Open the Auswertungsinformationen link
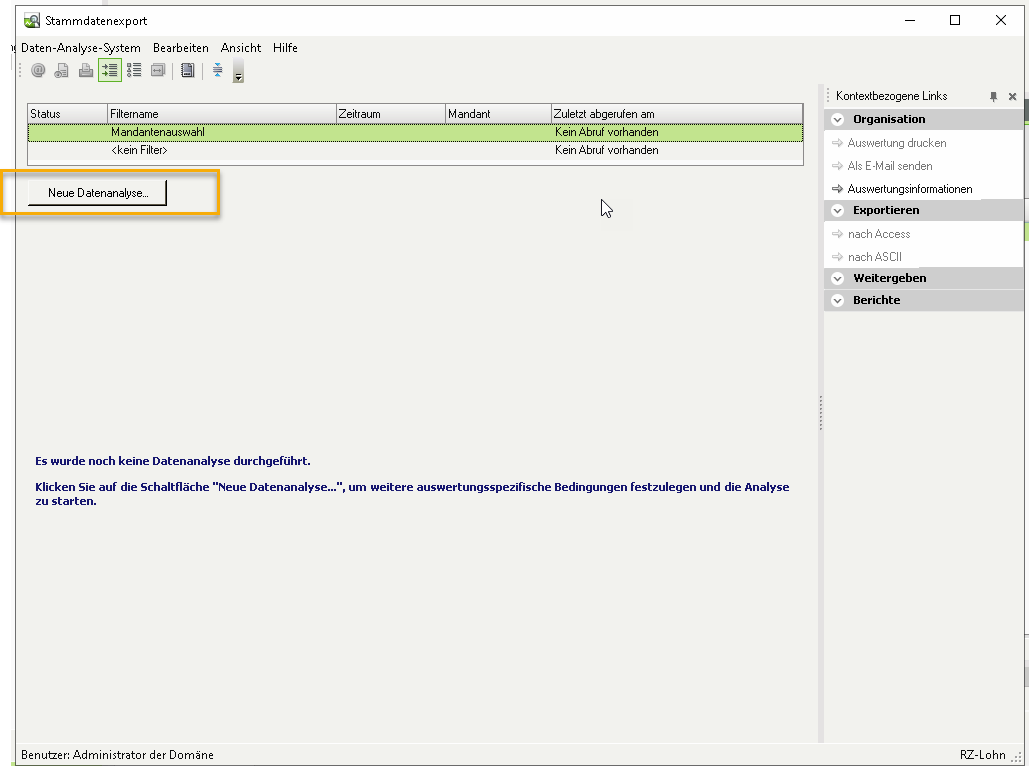 tap(909, 189)
